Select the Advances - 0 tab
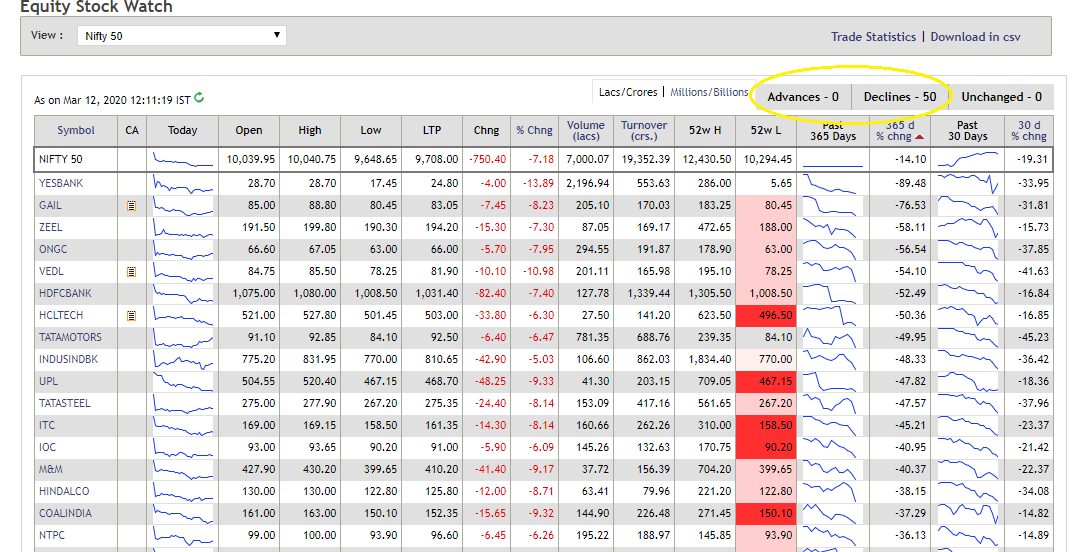The image size is (1081, 552). (803, 97)
